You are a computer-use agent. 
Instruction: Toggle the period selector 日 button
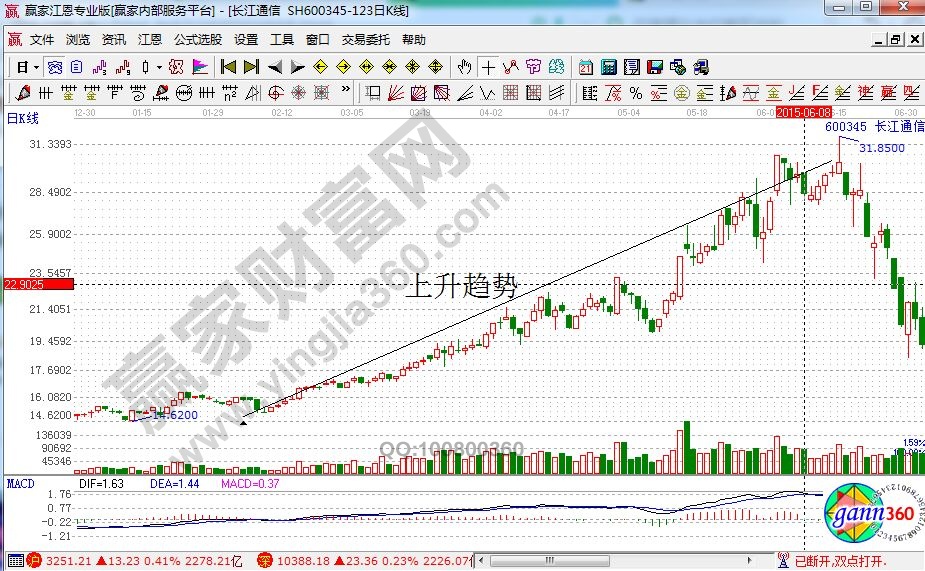click(22, 67)
